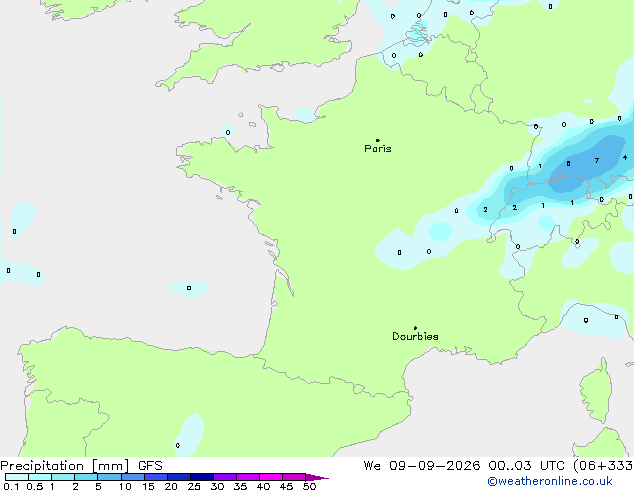
Task: Click the Paris city marker dot
Action: [x=378, y=140]
